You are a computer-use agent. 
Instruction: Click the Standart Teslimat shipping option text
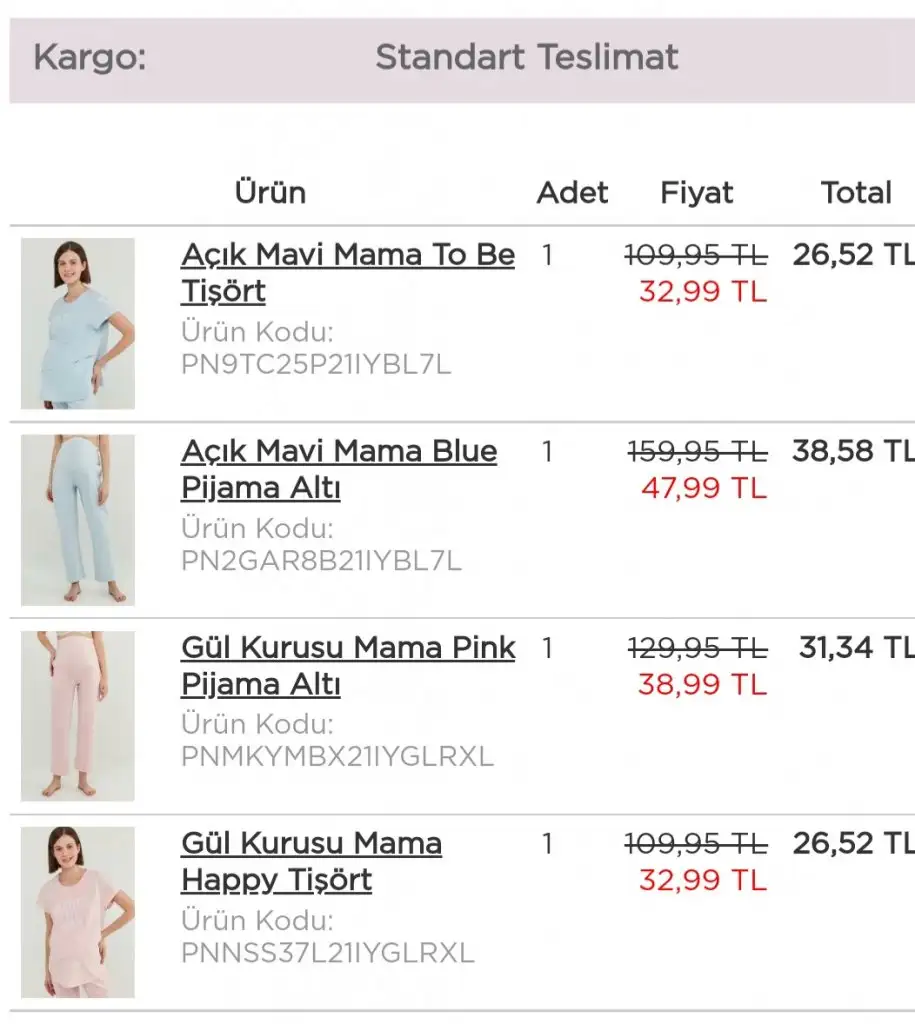(x=526, y=57)
